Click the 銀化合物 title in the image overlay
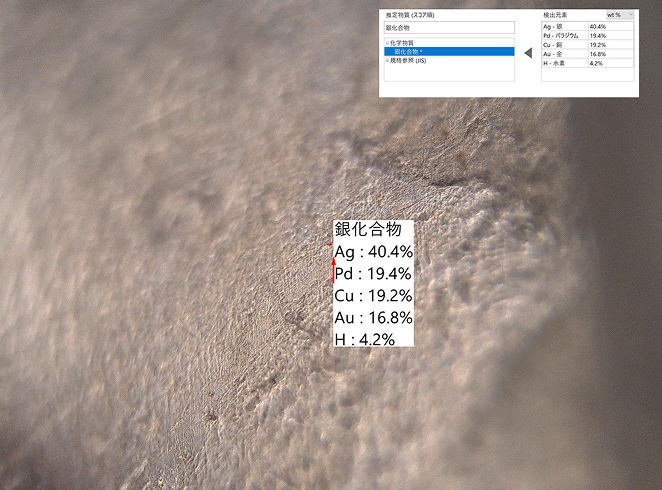The width and height of the screenshot is (662, 490). [x=367, y=229]
